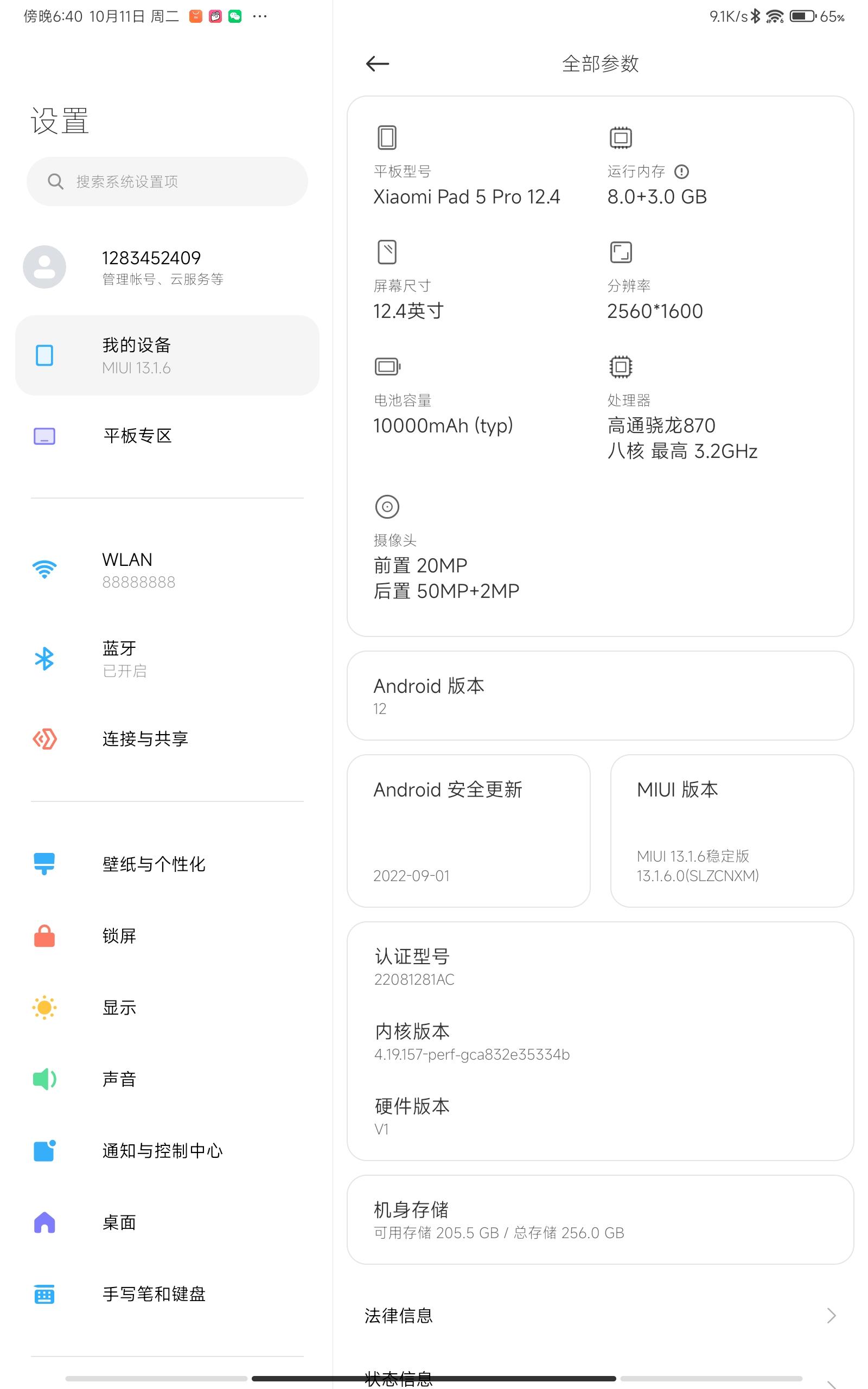Tap the 桌面 home icon

[44, 1222]
